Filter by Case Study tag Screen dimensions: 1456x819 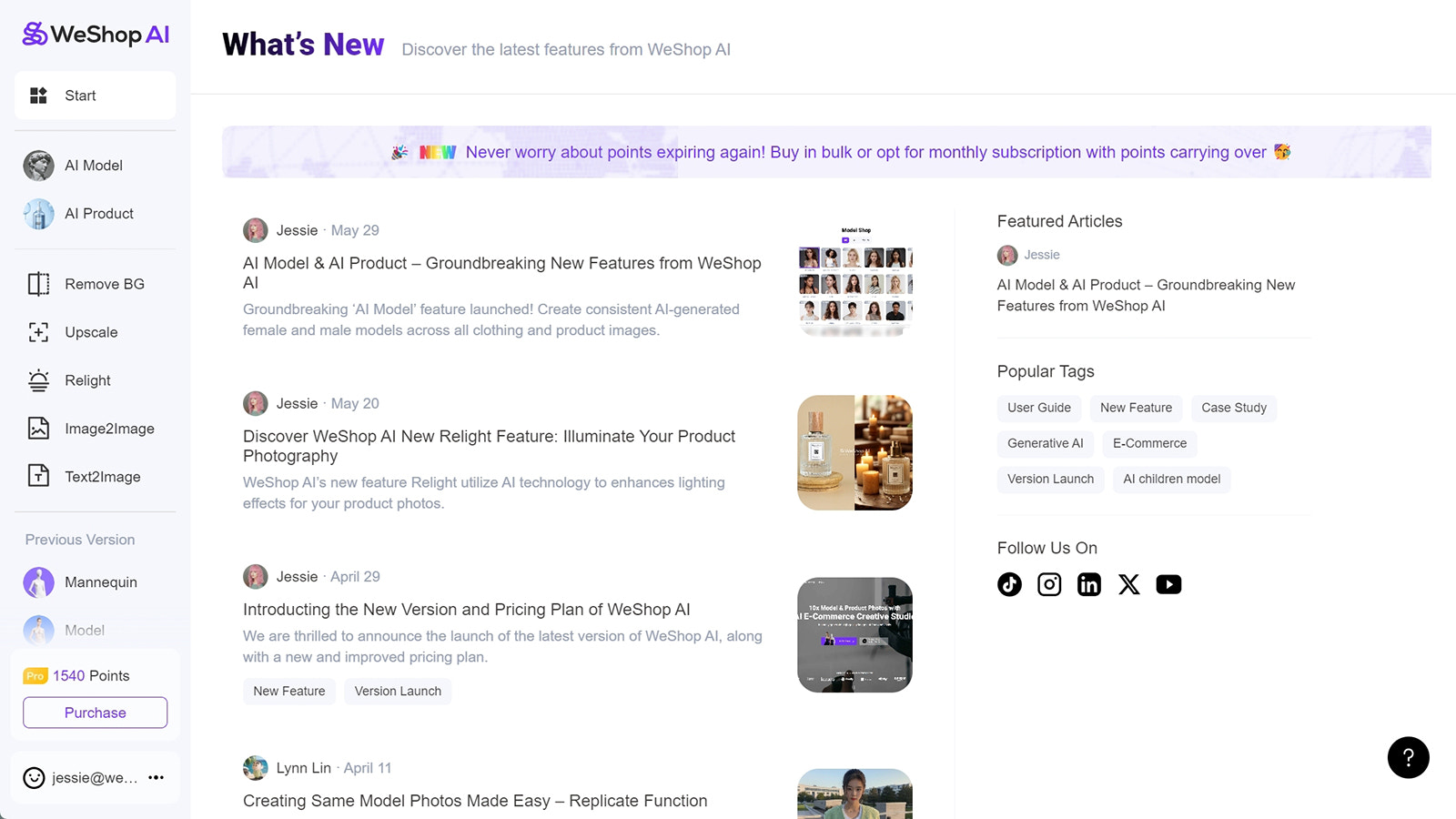point(1234,408)
